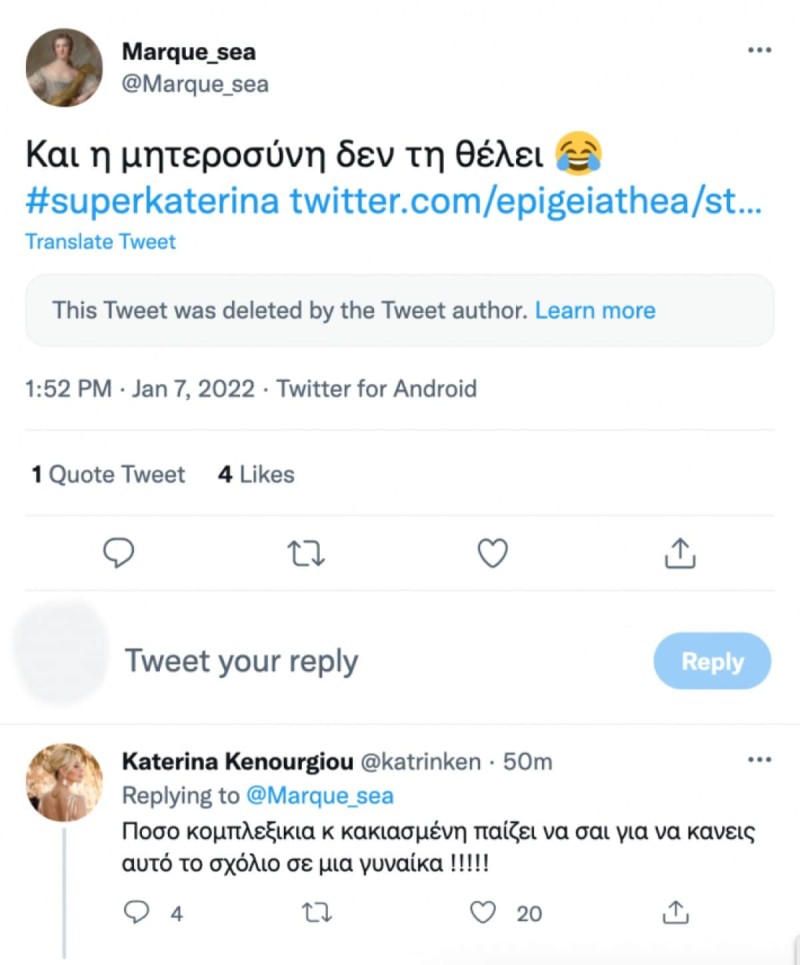This screenshot has height=965, width=800.
Task: Open the more options menu on Katerina's reply
Action: 759,760
